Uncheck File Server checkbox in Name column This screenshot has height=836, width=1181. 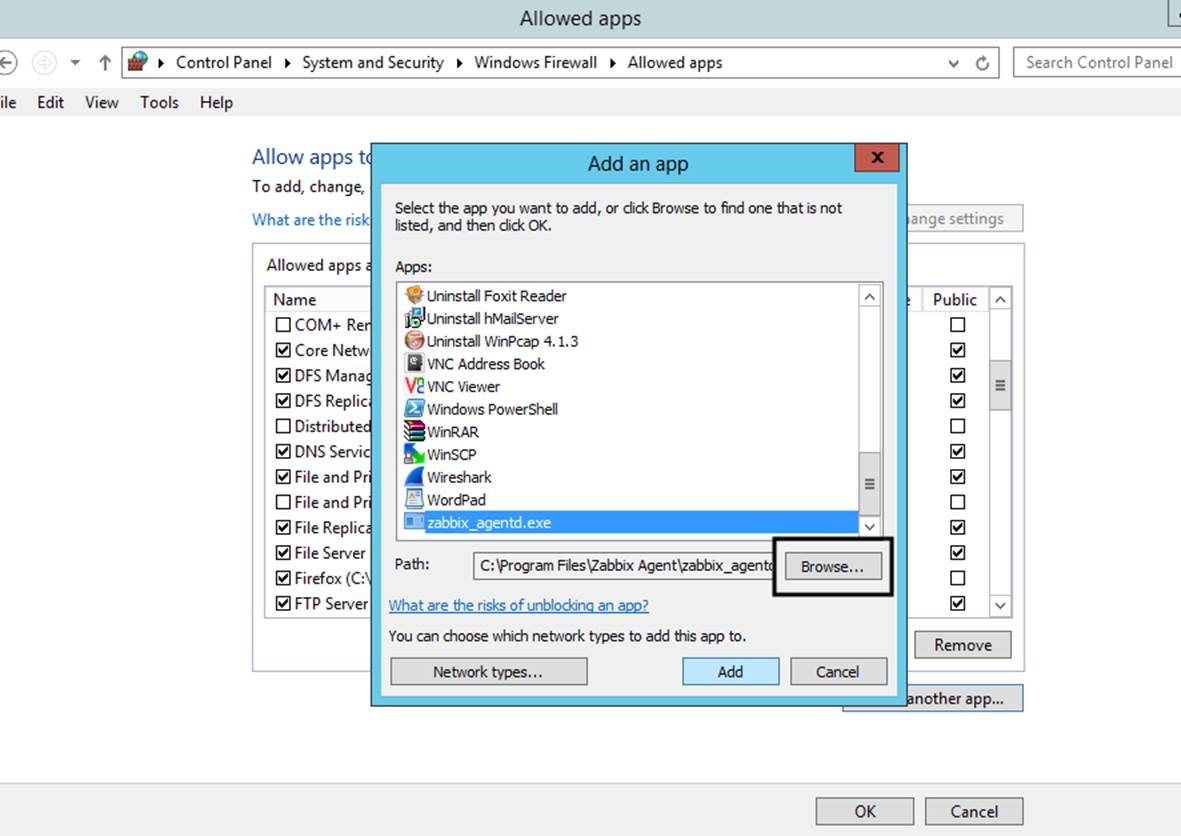[x=283, y=553]
